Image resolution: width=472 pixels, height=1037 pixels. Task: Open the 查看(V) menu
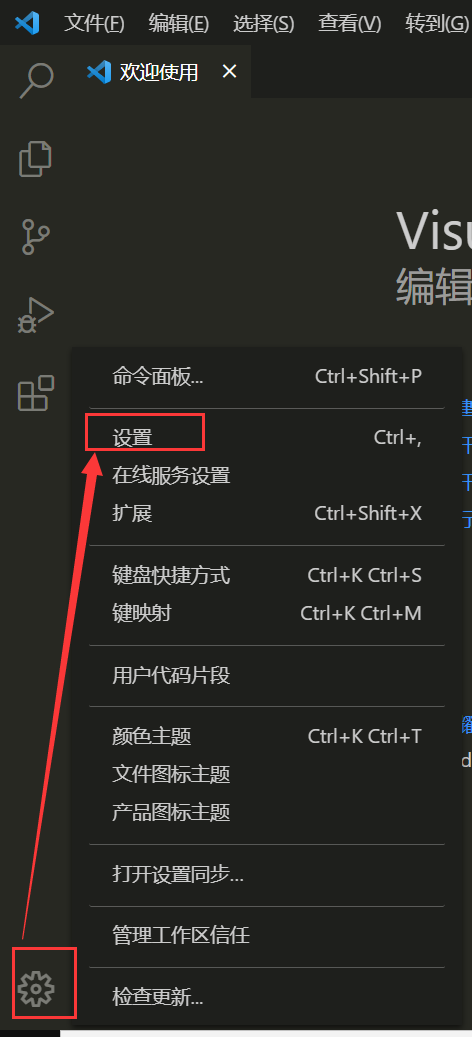click(350, 24)
